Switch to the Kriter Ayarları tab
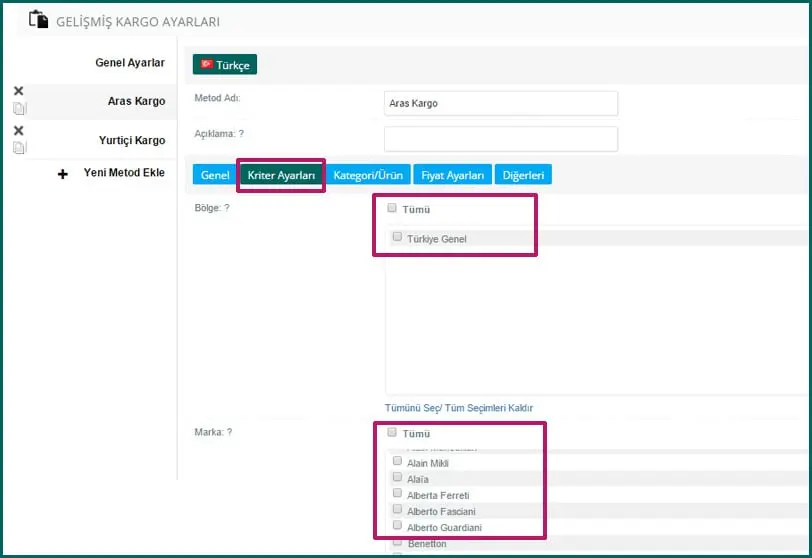 pyautogui.click(x=281, y=175)
